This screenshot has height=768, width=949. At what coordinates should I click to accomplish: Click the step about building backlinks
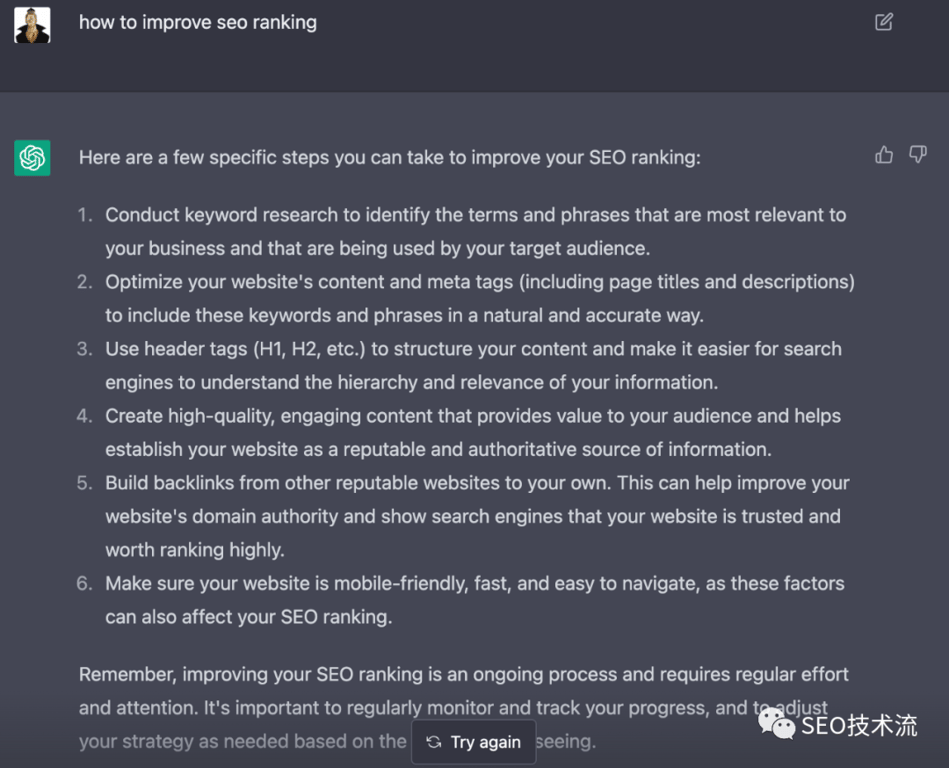[x=477, y=516]
